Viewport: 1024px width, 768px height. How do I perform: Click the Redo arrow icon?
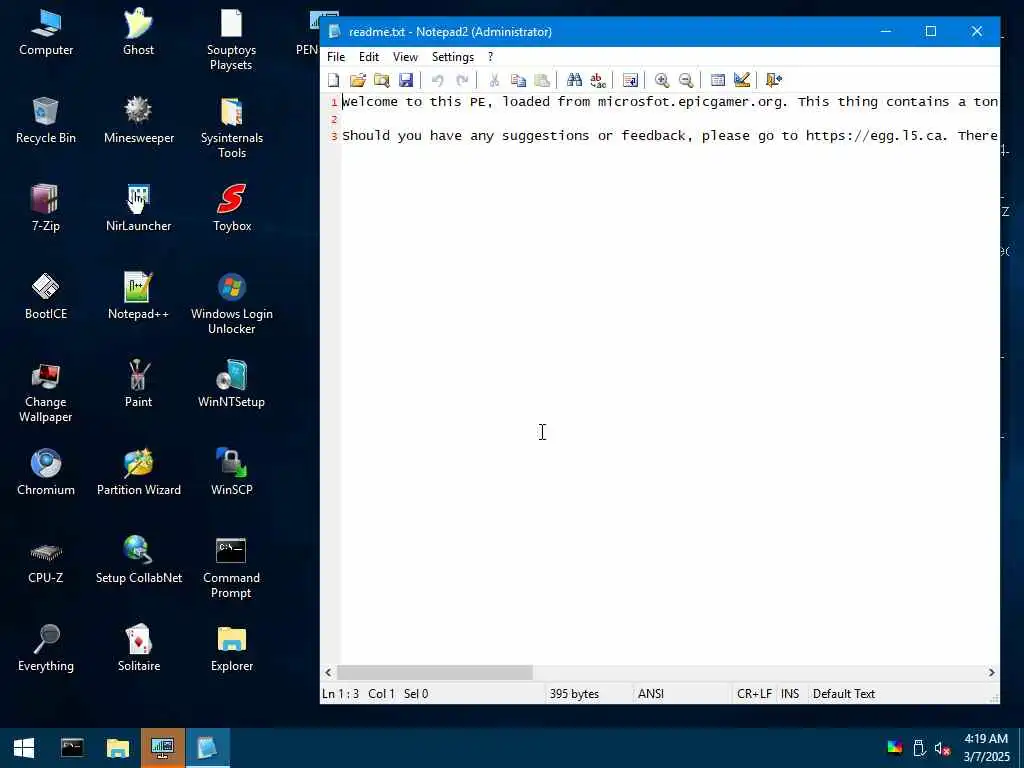[462, 80]
